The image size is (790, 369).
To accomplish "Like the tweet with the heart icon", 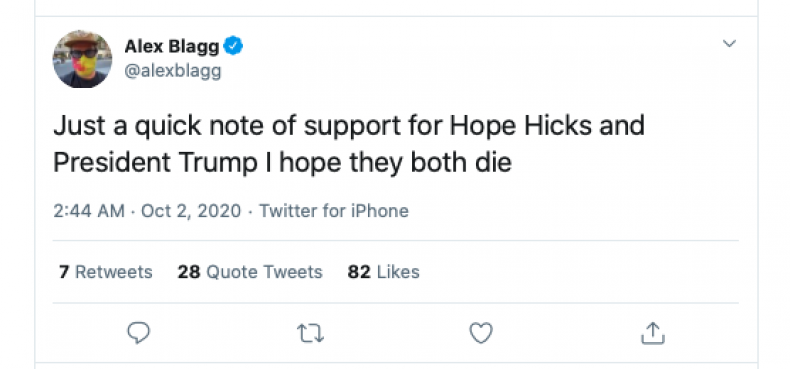I will point(481,333).
